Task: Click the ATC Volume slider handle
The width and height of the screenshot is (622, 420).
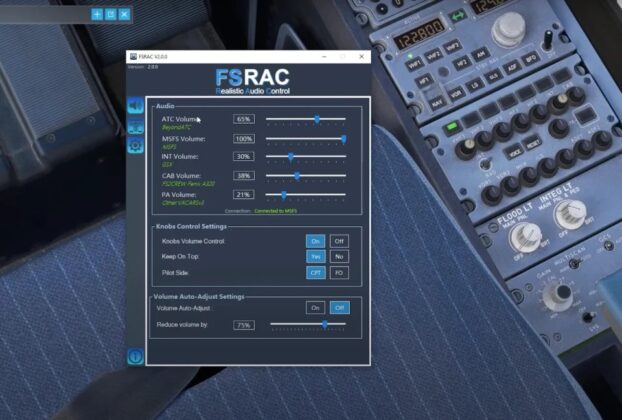Action: (x=317, y=119)
